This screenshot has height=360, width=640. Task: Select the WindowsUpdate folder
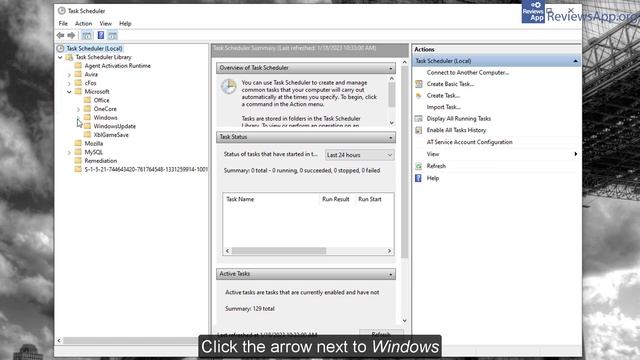(x=115, y=126)
